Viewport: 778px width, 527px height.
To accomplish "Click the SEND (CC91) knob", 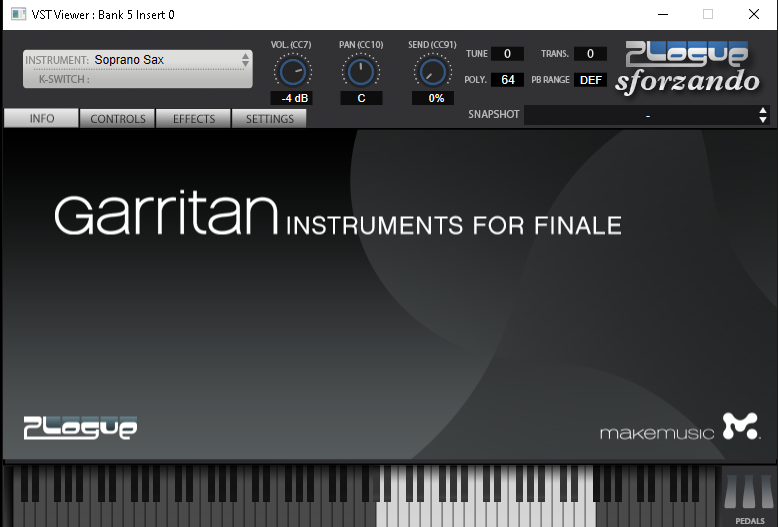I will click(432, 71).
